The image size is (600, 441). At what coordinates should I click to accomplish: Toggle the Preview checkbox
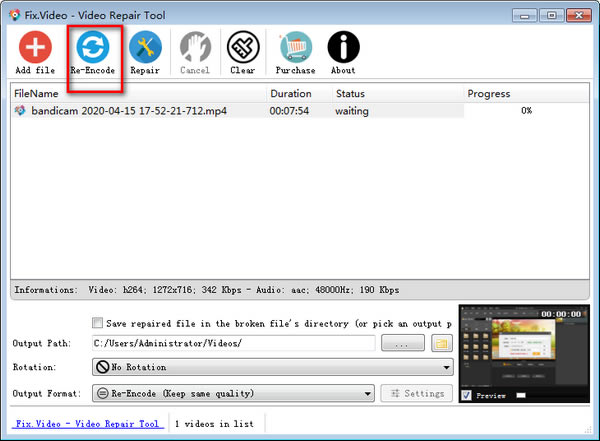coord(466,395)
